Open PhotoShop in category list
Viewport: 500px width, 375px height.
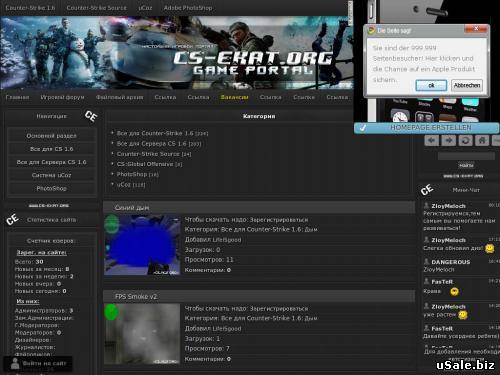(x=132, y=174)
